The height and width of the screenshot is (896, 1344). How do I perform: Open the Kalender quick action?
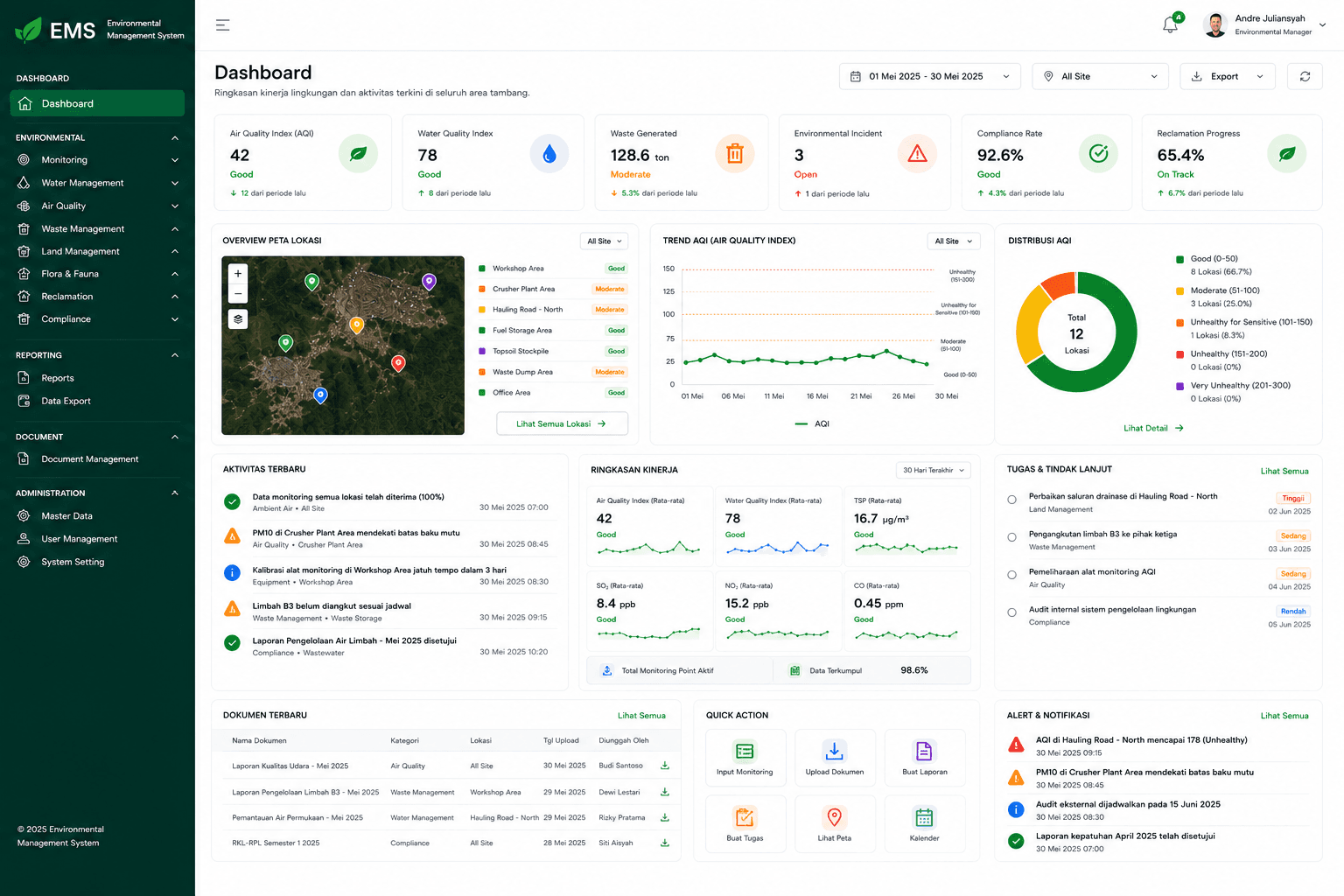point(925,824)
